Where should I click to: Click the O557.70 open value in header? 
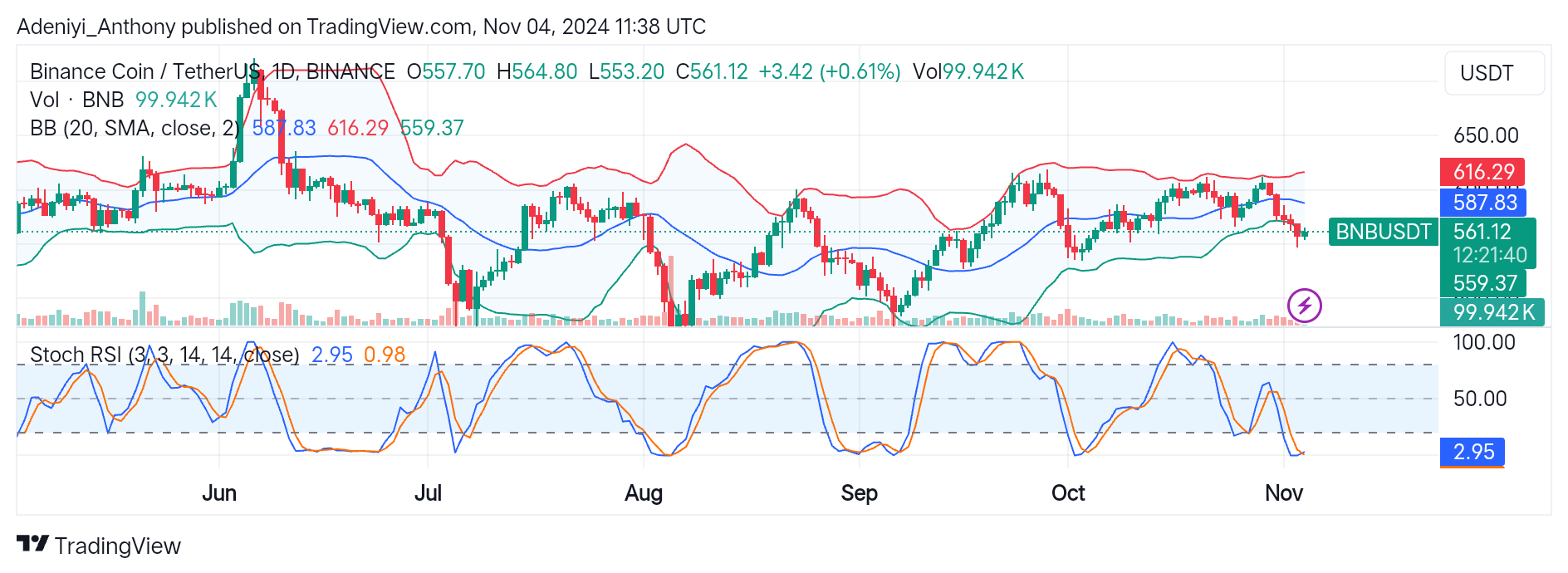pos(446,71)
